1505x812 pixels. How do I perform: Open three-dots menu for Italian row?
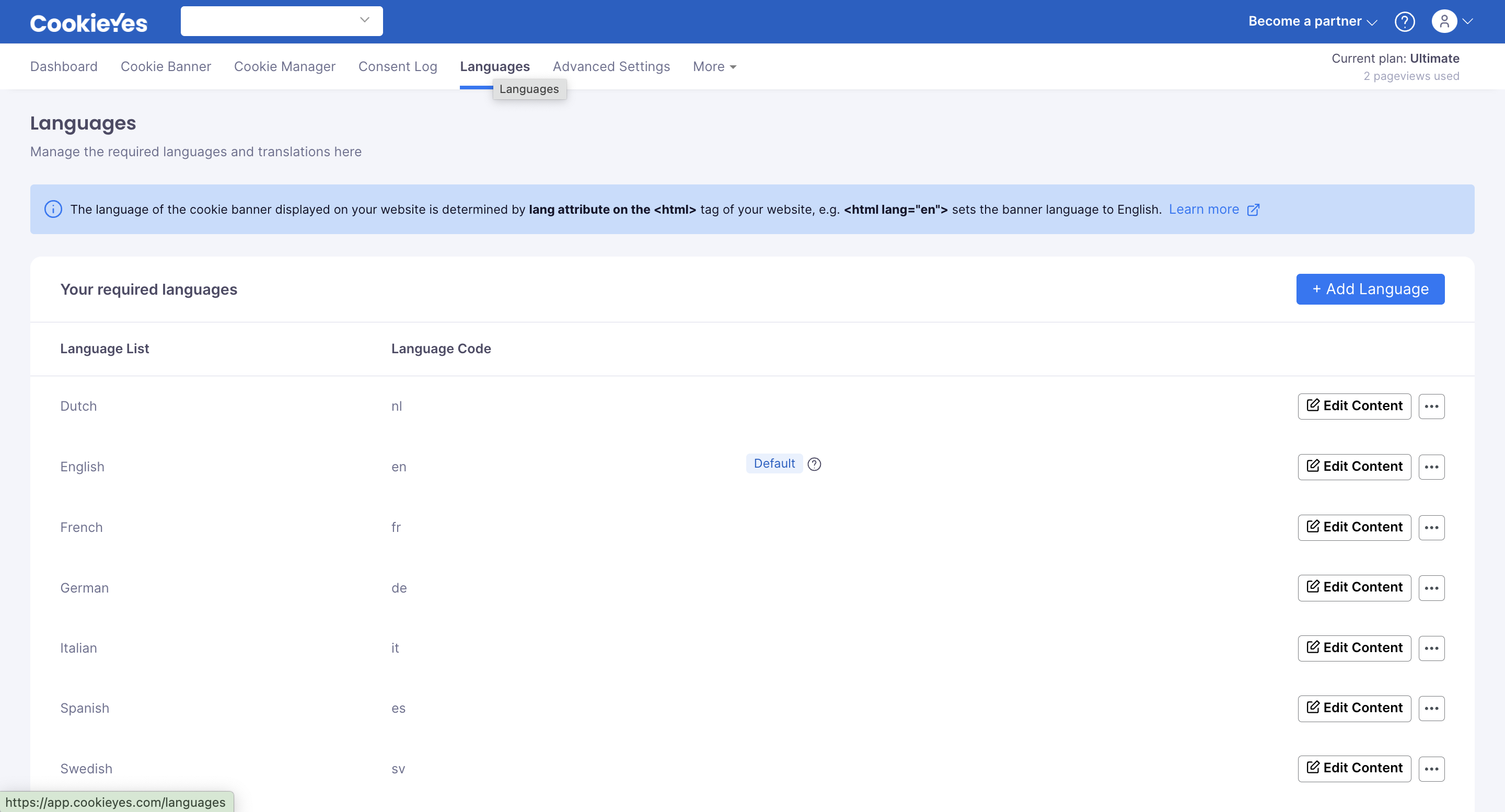point(1431,648)
